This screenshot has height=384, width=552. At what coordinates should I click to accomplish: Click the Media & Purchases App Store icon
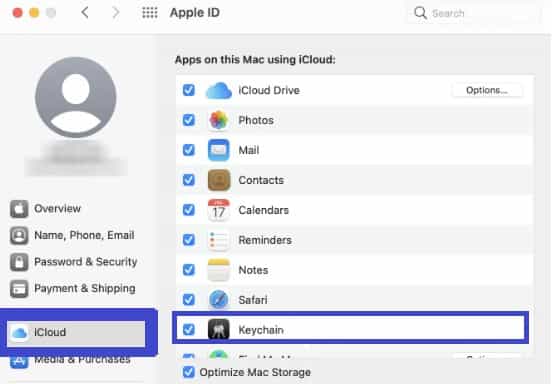pos(19,361)
